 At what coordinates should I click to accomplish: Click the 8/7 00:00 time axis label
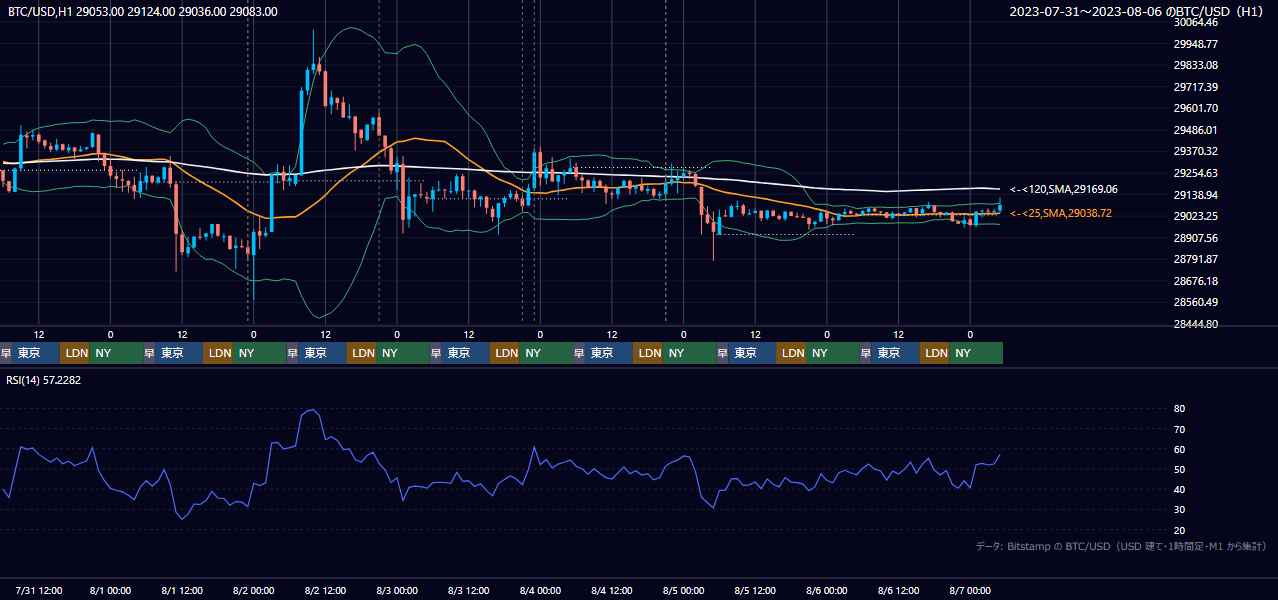(971, 590)
